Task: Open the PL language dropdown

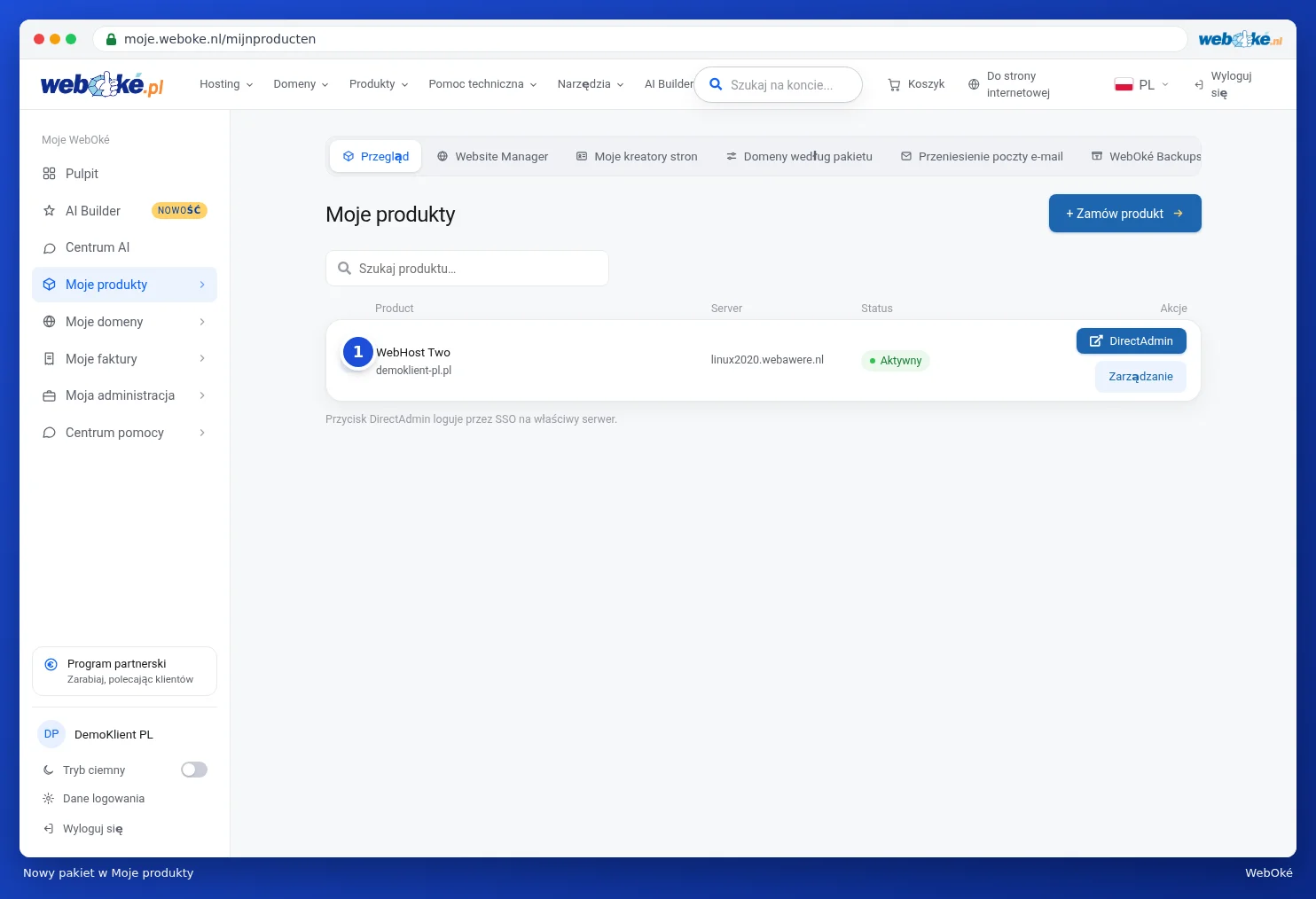Action: 1141,84
